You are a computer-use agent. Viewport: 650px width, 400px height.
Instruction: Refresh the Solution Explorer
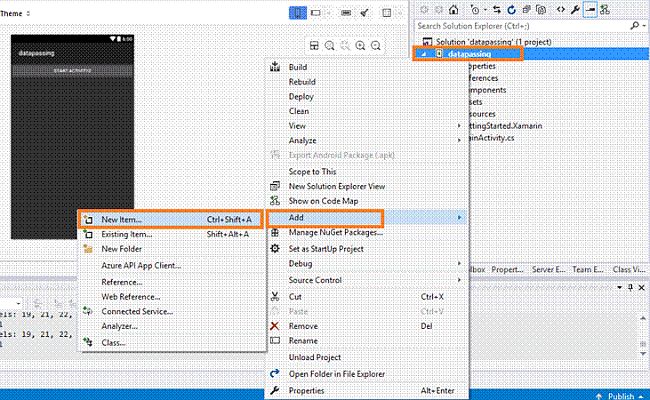(512, 10)
